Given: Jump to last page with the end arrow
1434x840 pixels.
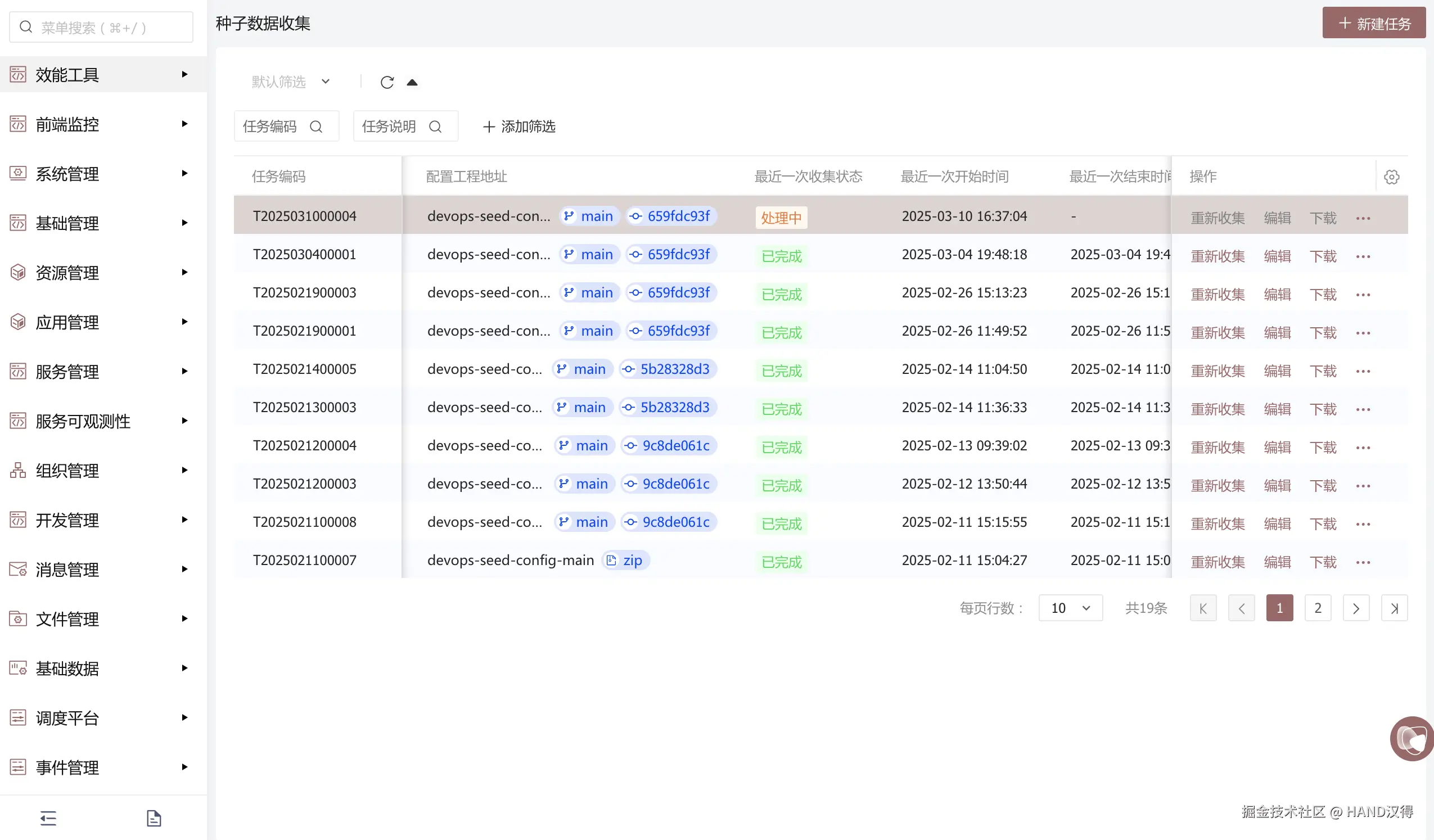Looking at the screenshot, I should pyautogui.click(x=1394, y=608).
